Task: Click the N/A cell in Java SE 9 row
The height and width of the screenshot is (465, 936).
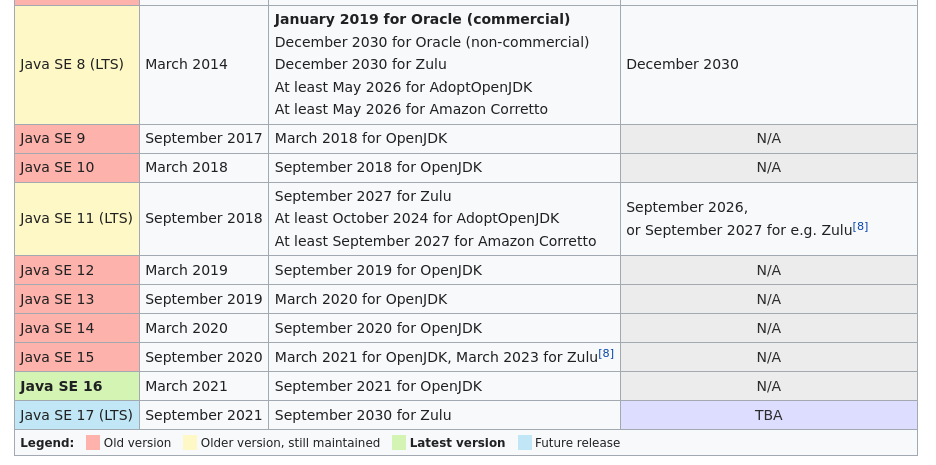Action: (x=769, y=138)
